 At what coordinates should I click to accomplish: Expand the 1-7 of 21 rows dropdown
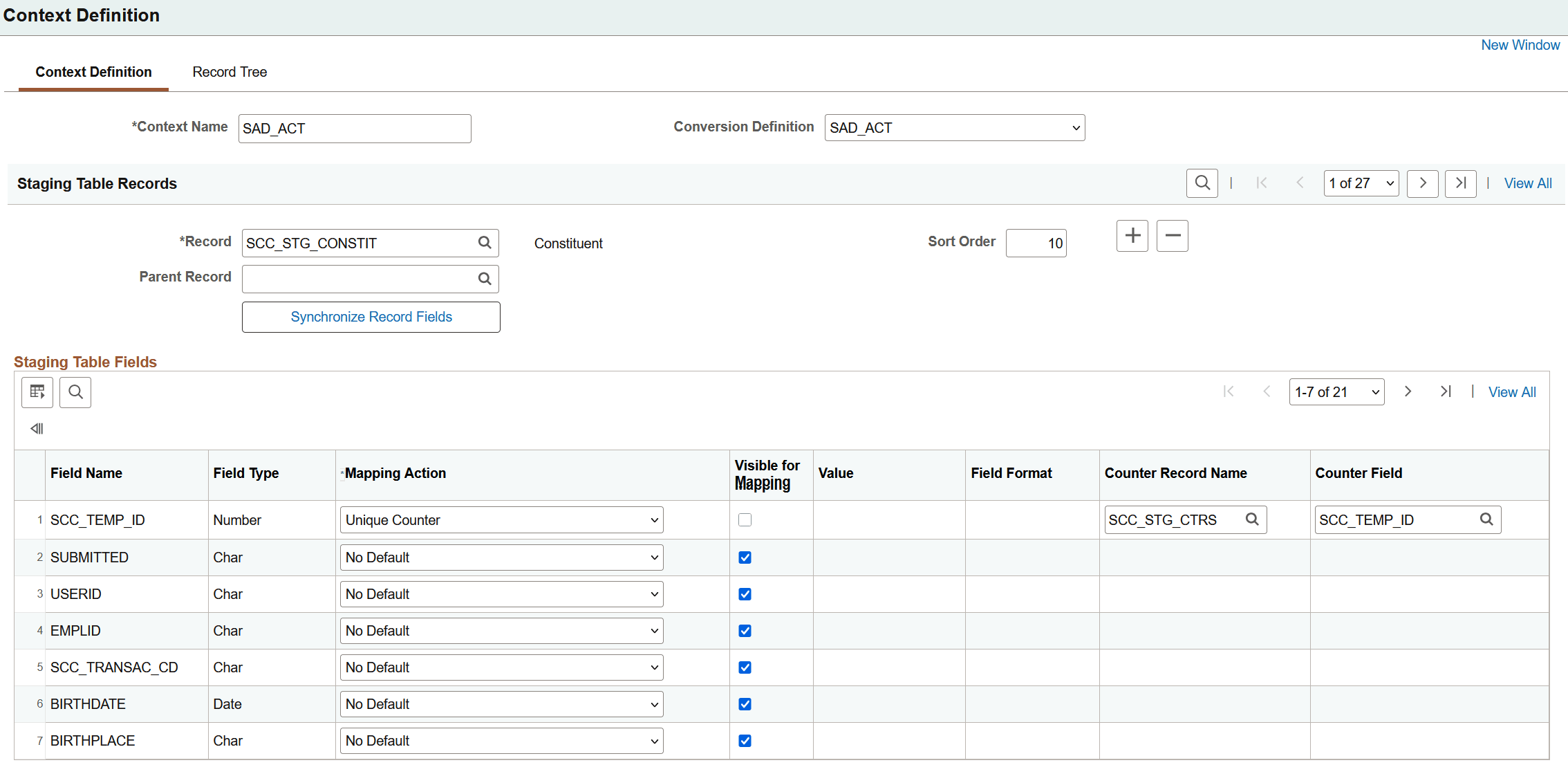coord(1336,392)
